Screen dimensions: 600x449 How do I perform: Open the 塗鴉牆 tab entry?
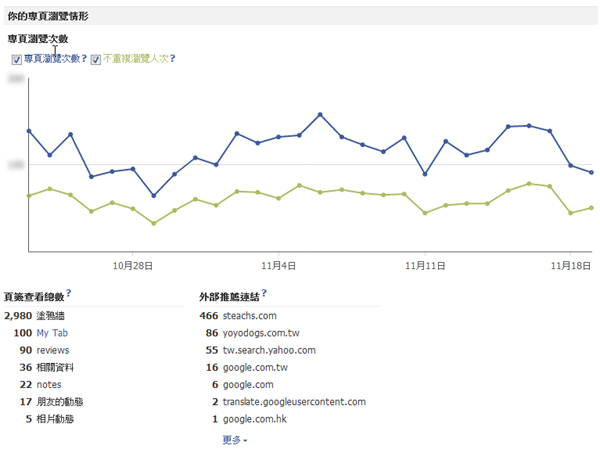(53, 316)
